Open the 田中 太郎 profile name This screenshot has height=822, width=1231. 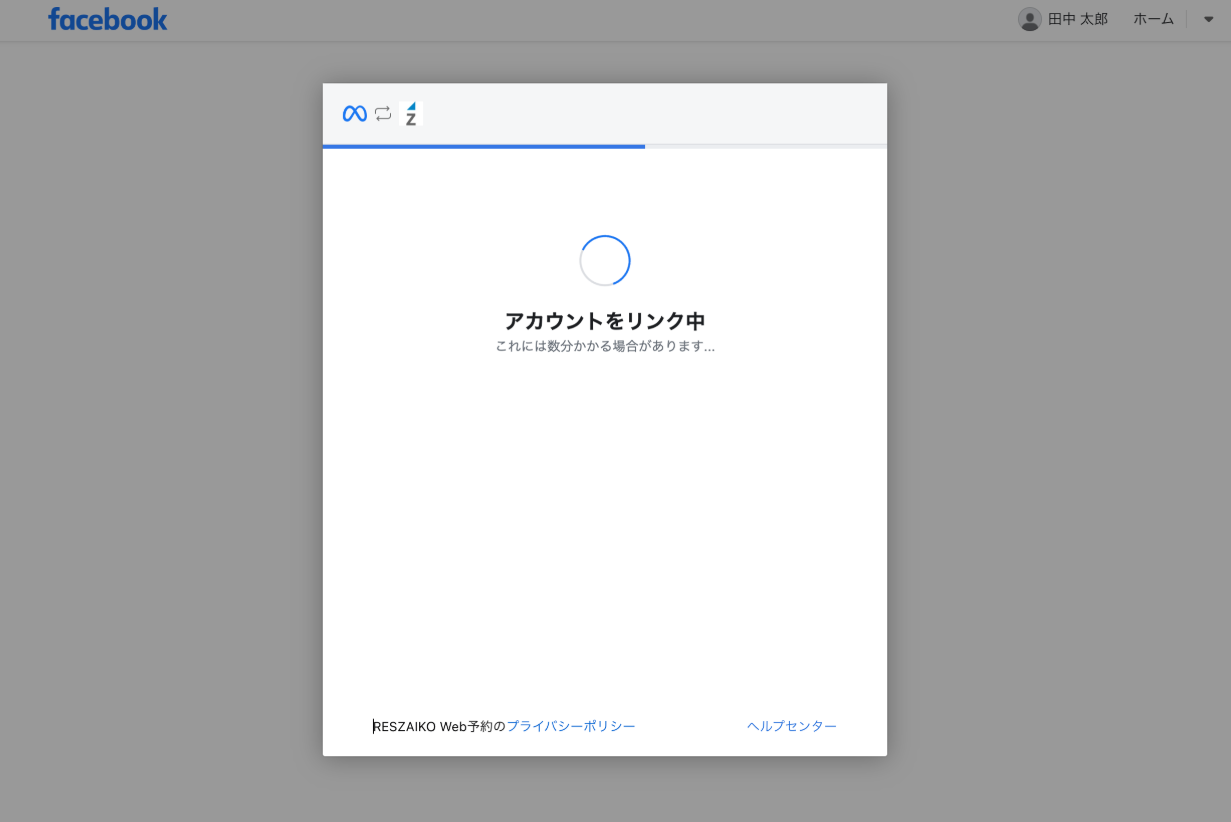click(x=1077, y=19)
